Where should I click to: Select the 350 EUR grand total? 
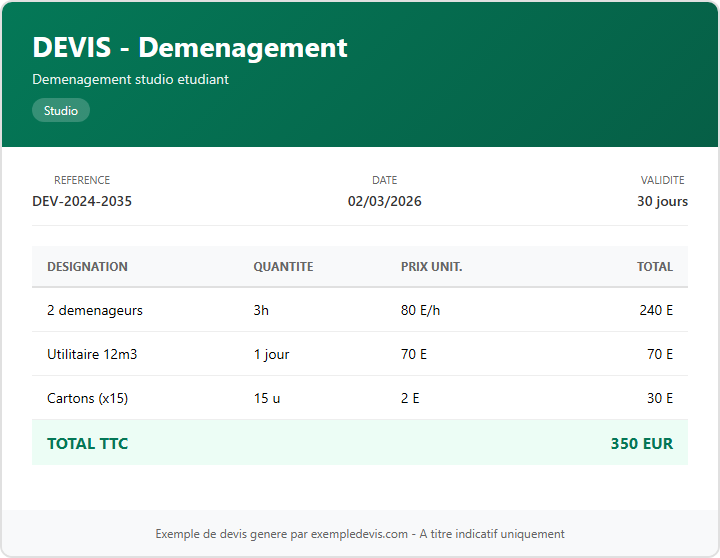[641, 443]
